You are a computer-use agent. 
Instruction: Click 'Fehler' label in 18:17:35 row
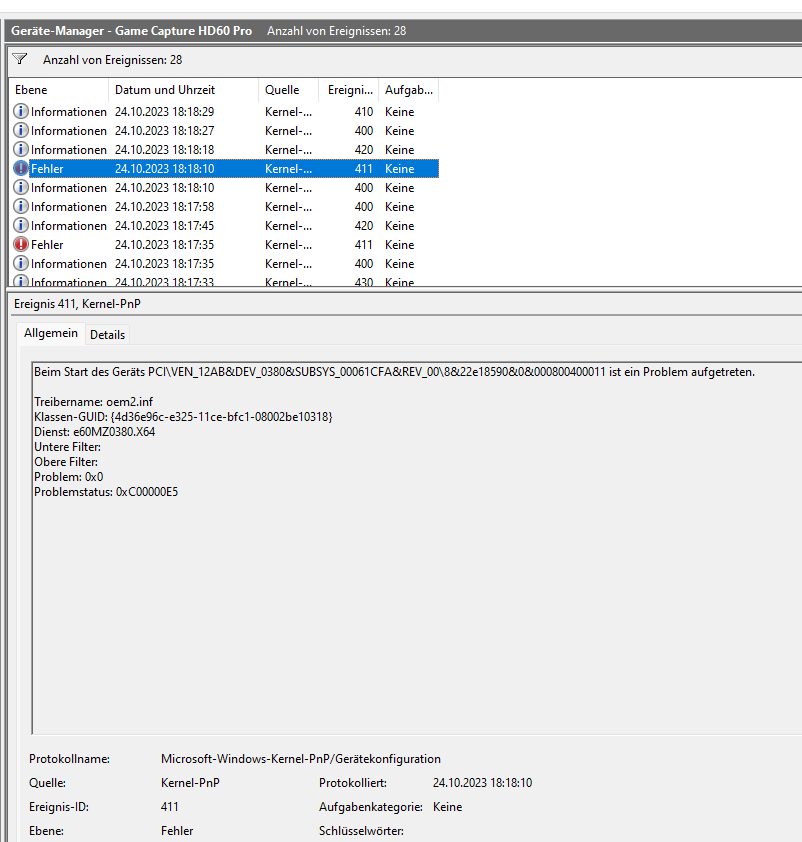pos(47,245)
